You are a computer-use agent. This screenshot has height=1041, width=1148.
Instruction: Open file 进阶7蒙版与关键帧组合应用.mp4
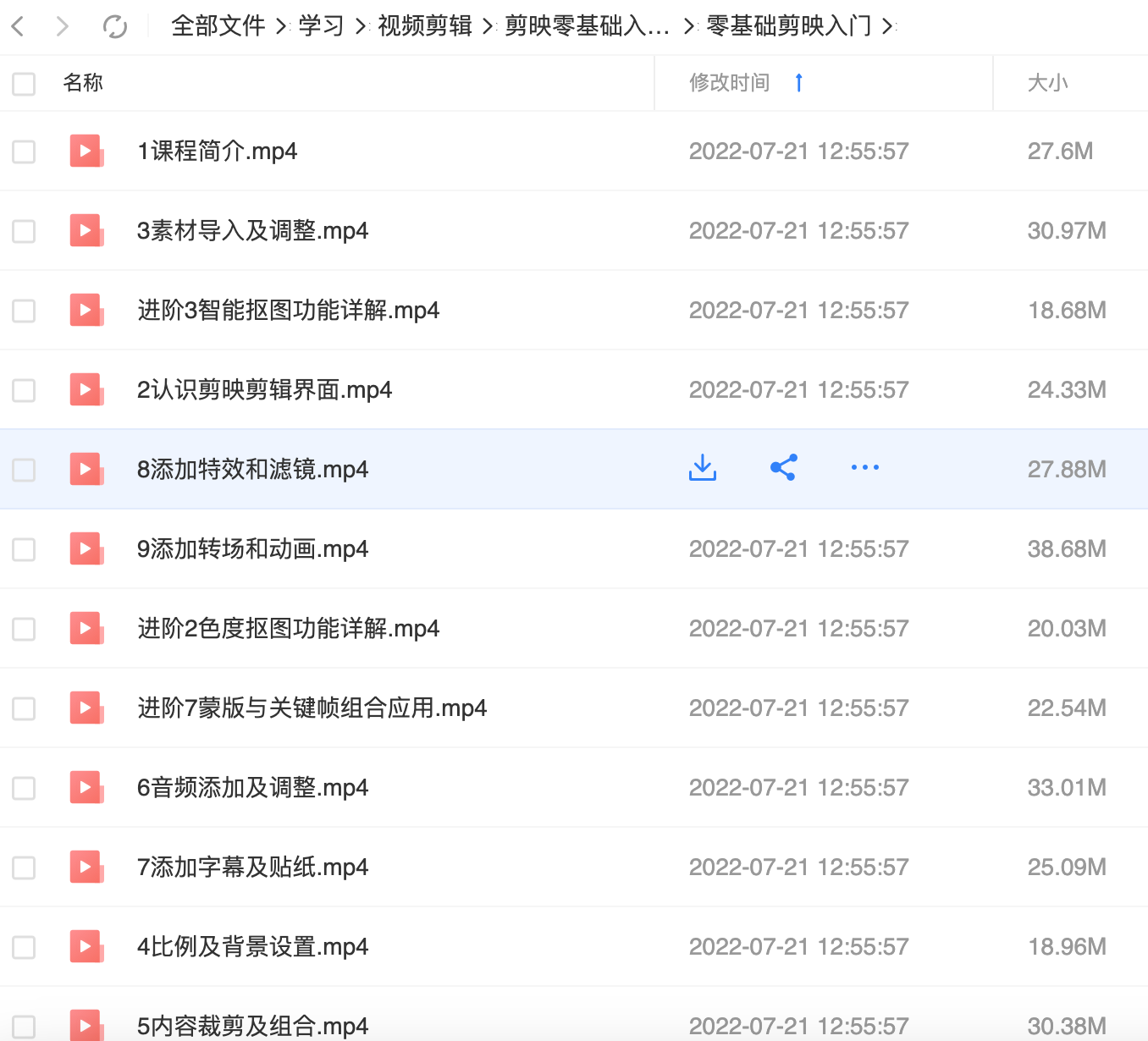tap(312, 708)
